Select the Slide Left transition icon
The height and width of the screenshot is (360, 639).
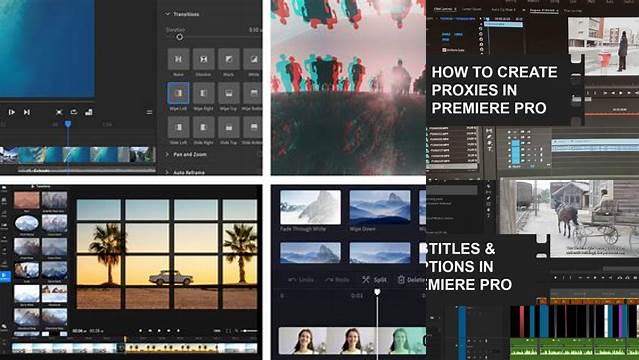(178, 128)
